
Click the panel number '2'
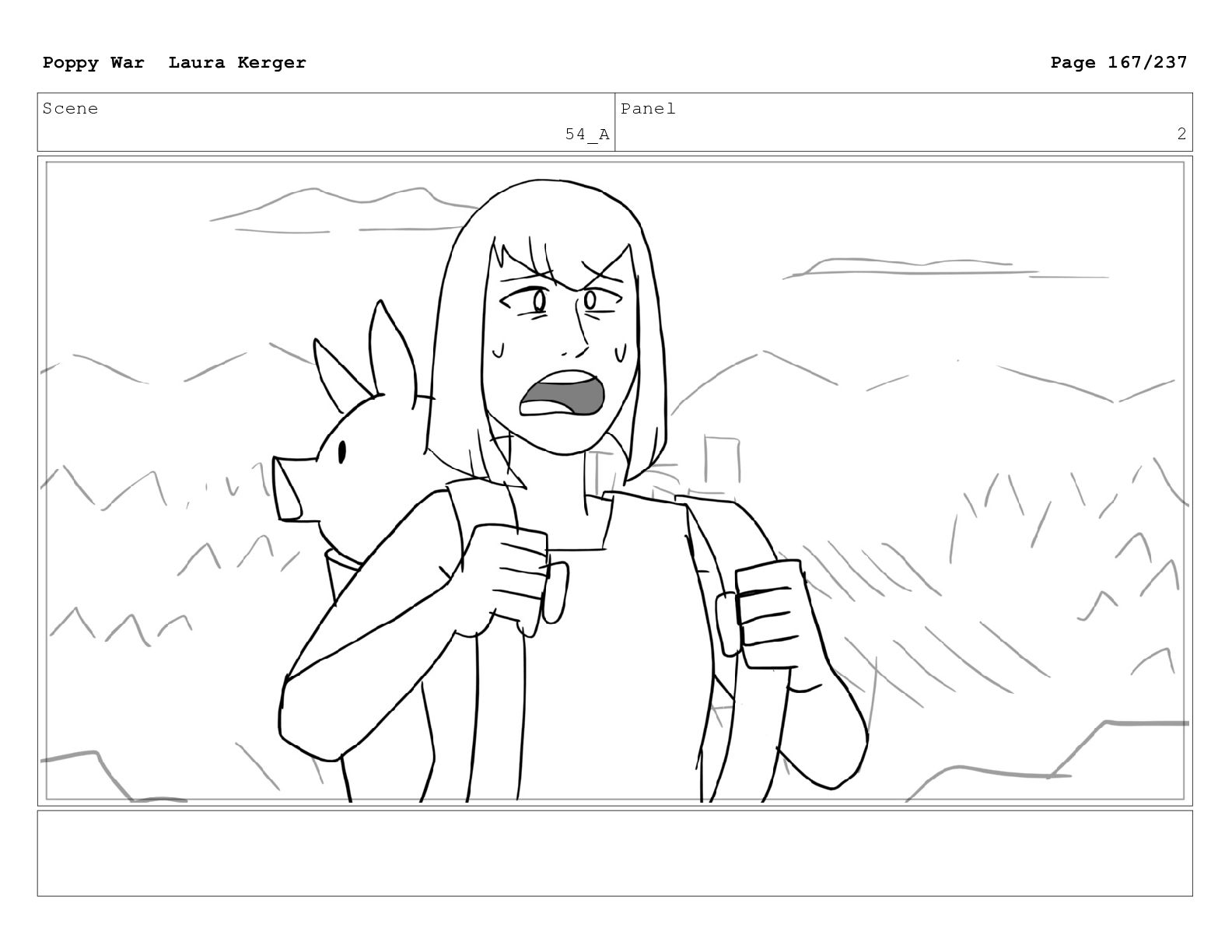click(1181, 134)
